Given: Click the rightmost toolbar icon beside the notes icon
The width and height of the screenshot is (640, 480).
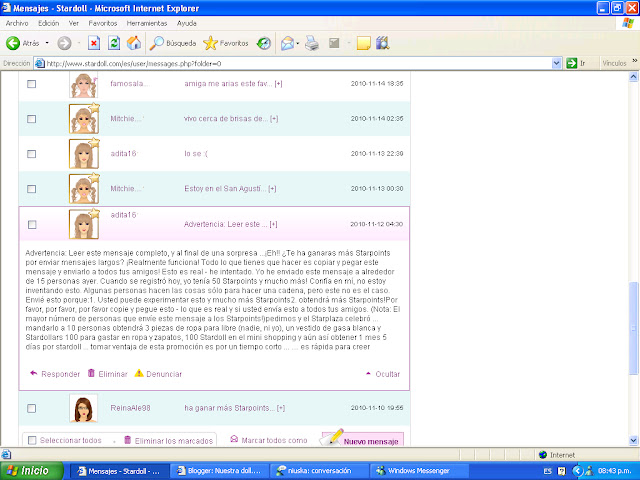Looking at the screenshot, I should click(x=382, y=43).
